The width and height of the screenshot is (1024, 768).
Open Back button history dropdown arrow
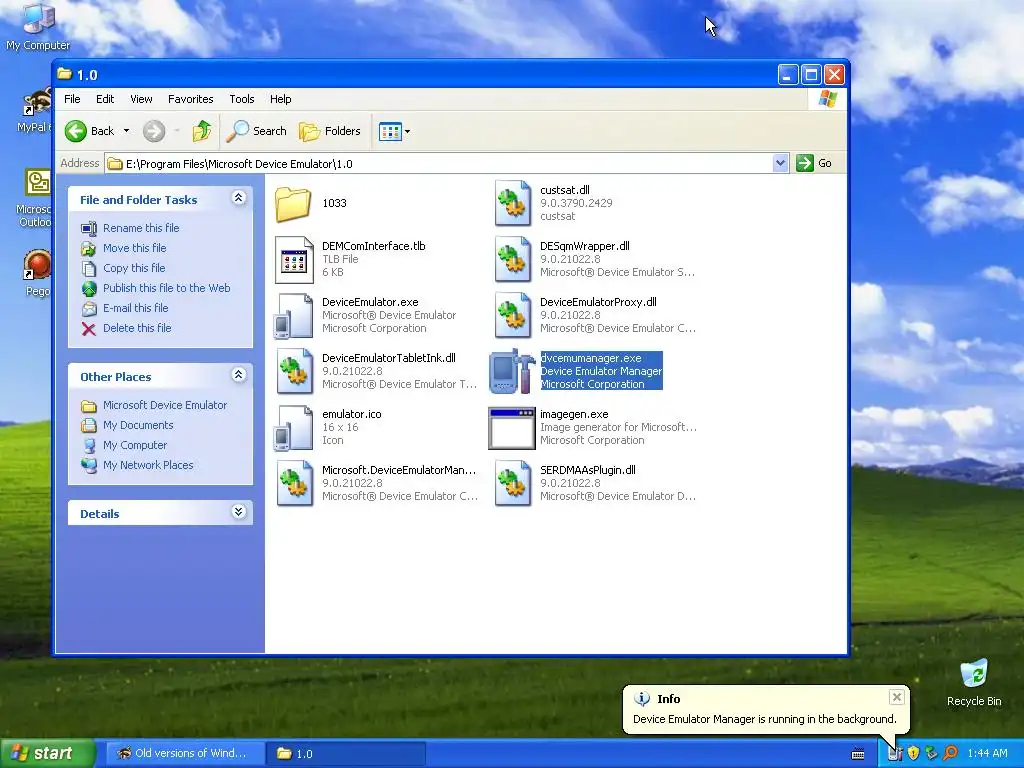(x=126, y=131)
